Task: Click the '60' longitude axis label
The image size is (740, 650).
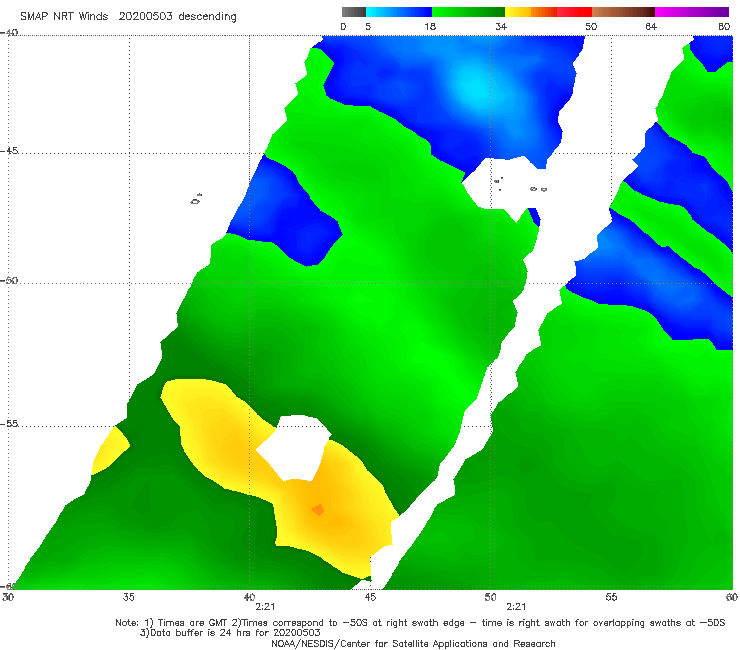Action: pyautogui.click(x=732, y=597)
